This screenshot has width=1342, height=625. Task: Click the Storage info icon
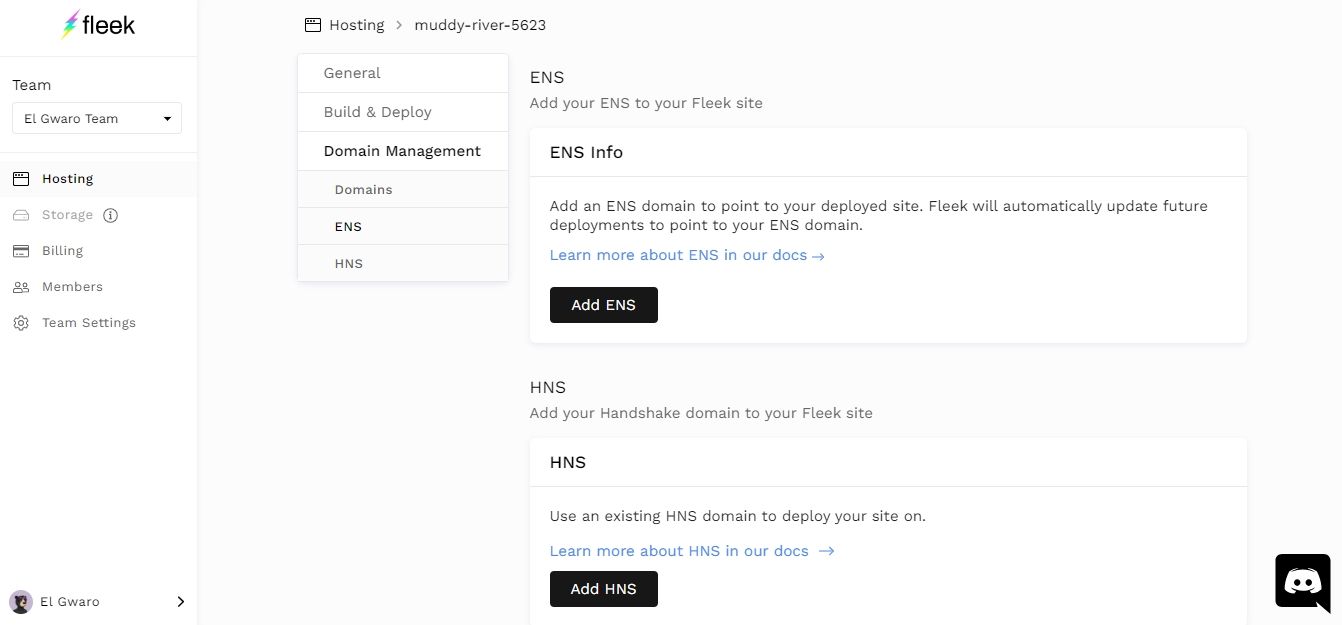111,215
